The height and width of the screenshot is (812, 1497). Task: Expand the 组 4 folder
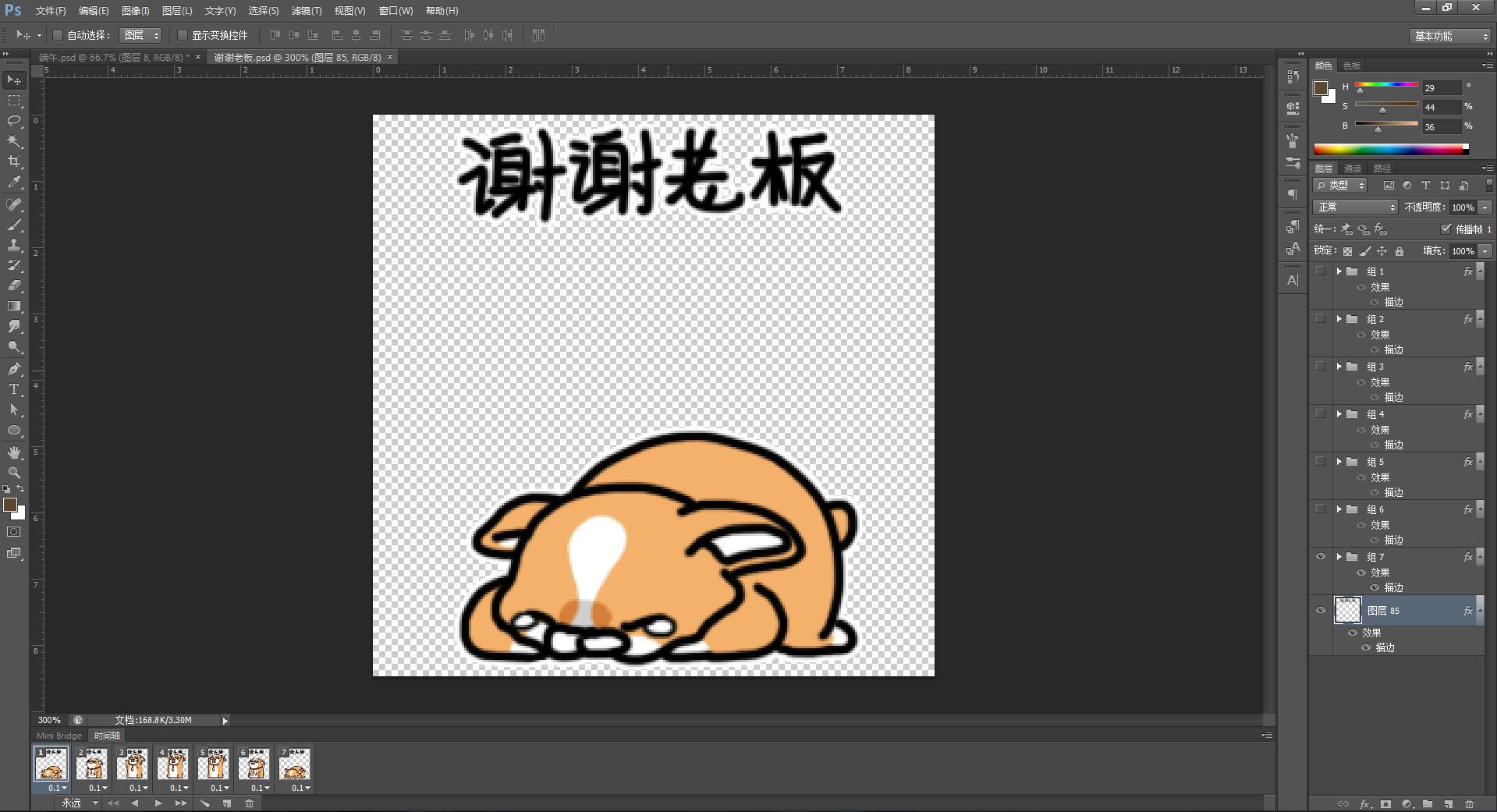click(1339, 414)
